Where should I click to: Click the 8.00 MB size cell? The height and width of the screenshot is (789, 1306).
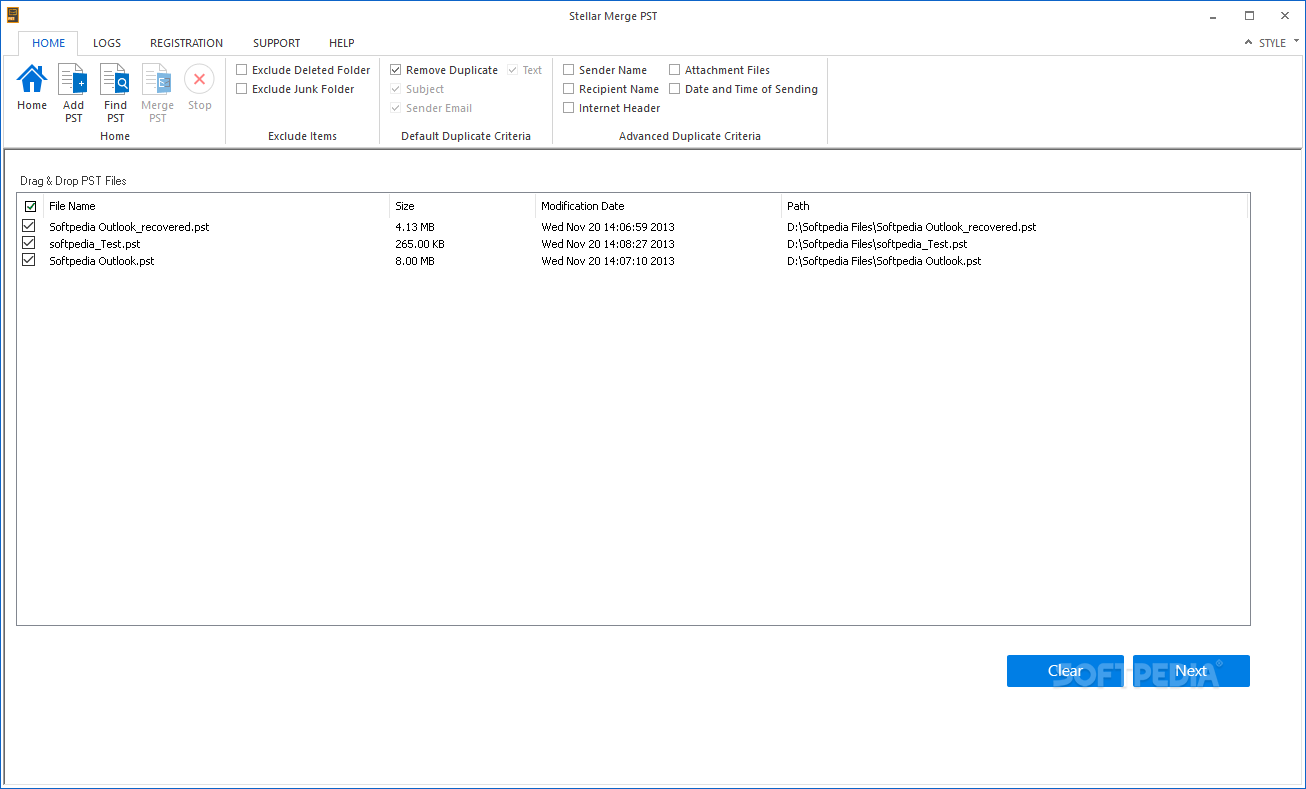415,261
